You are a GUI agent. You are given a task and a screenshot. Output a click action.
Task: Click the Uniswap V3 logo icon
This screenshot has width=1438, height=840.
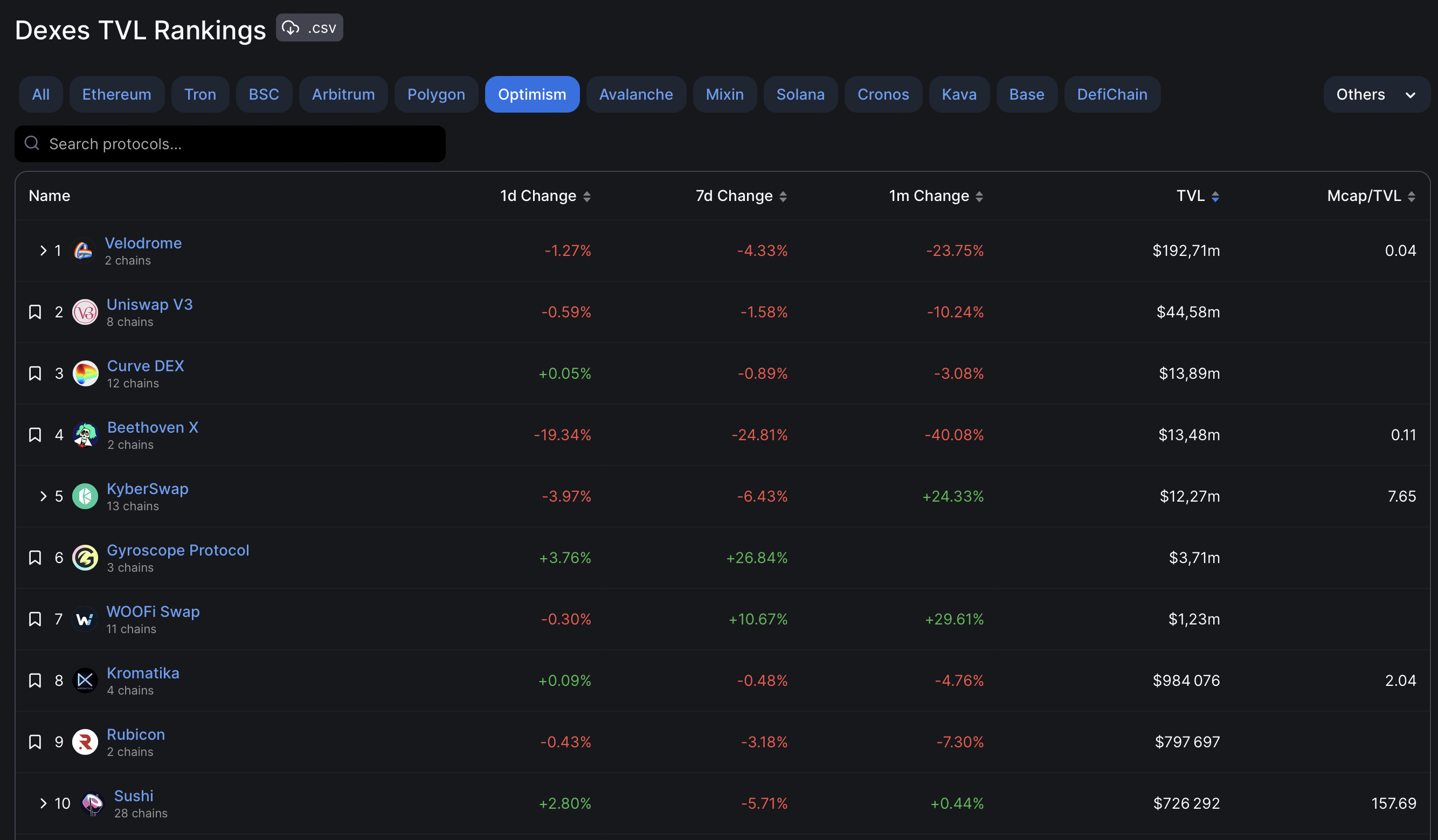tap(85, 312)
